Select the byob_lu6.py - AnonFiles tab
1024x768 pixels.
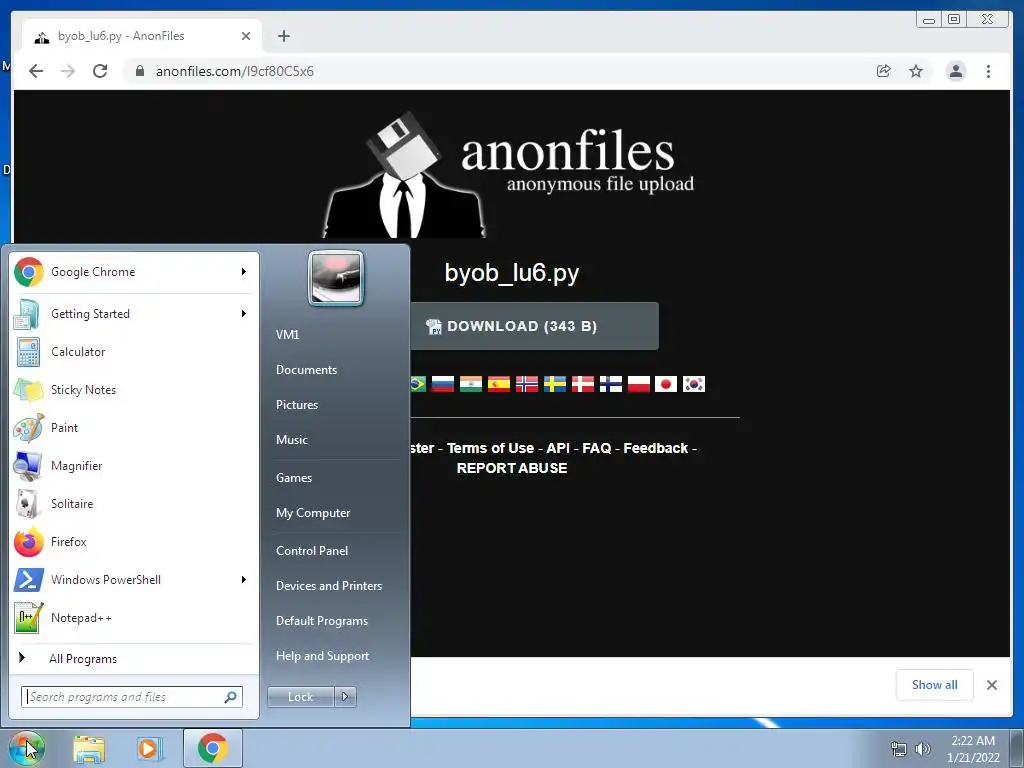click(142, 36)
